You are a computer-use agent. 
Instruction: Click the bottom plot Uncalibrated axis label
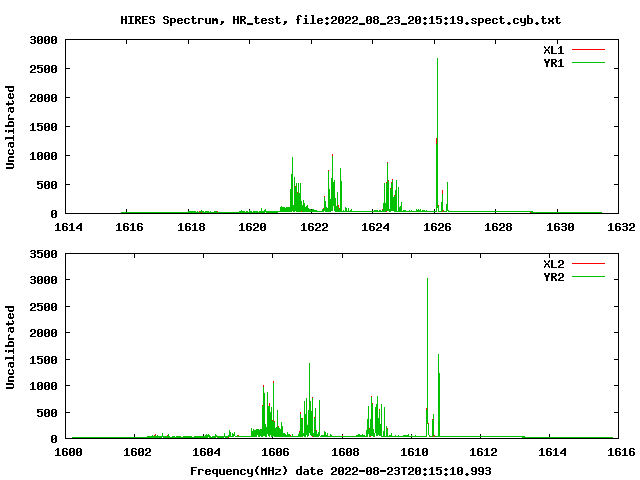click(10, 347)
